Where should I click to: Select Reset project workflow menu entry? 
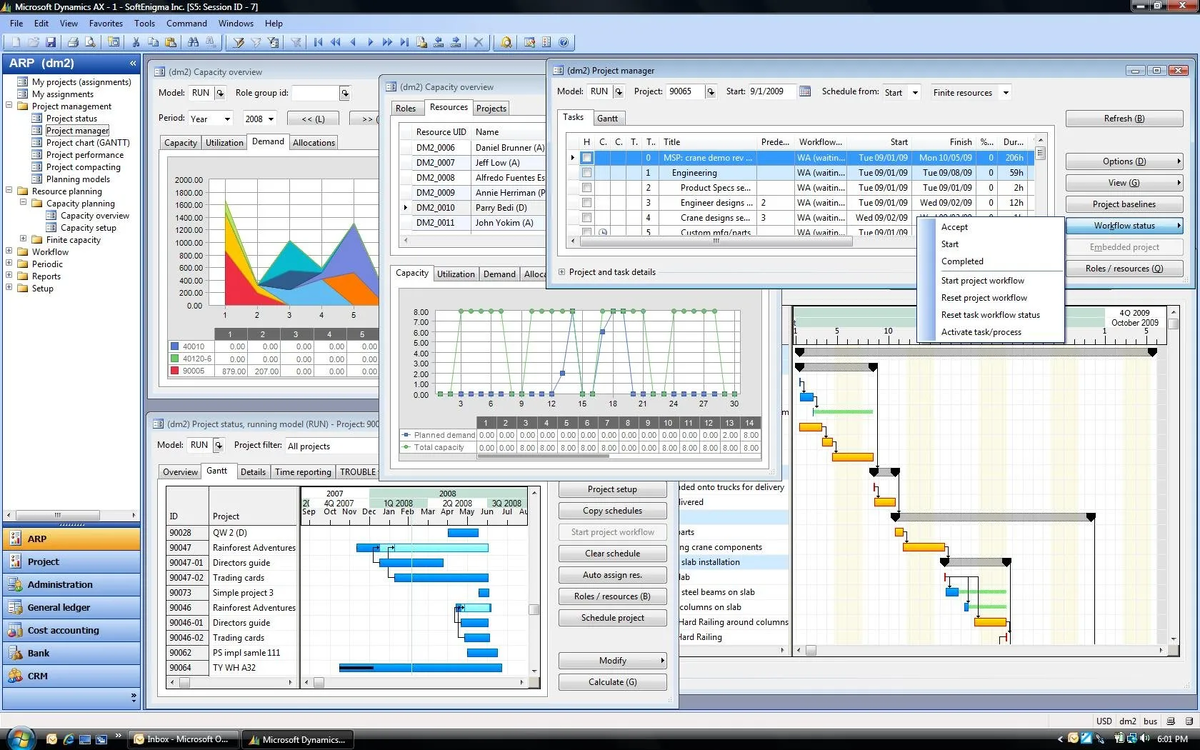click(984, 298)
